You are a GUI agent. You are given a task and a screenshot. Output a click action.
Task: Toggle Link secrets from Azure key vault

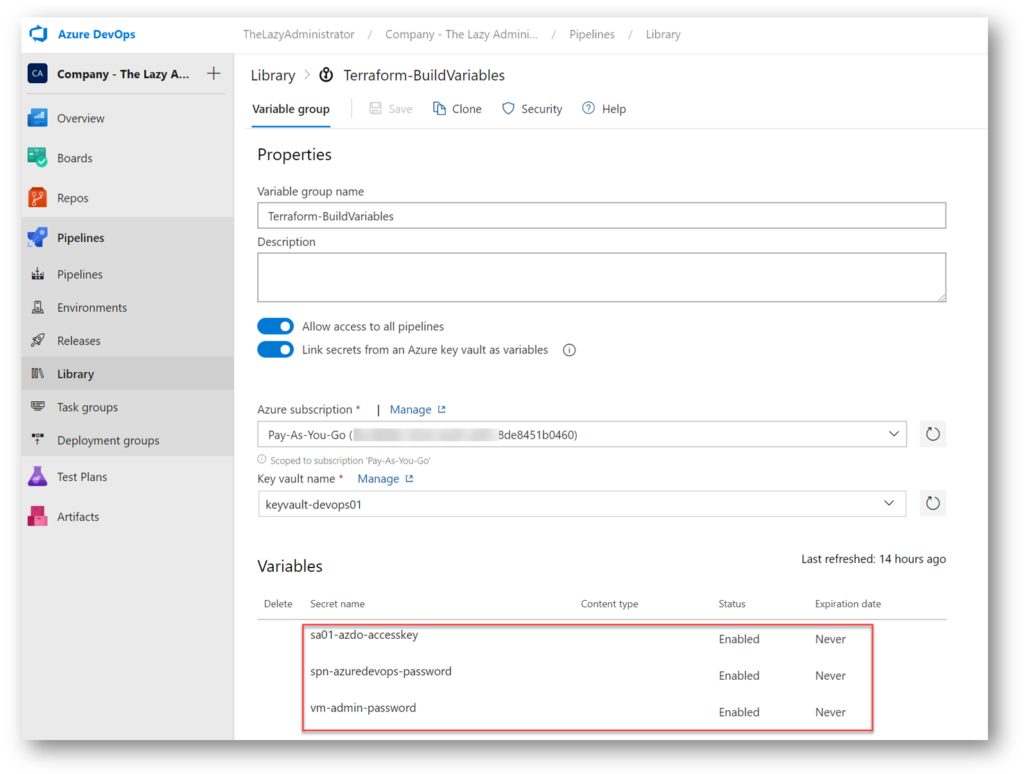tap(276, 349)
